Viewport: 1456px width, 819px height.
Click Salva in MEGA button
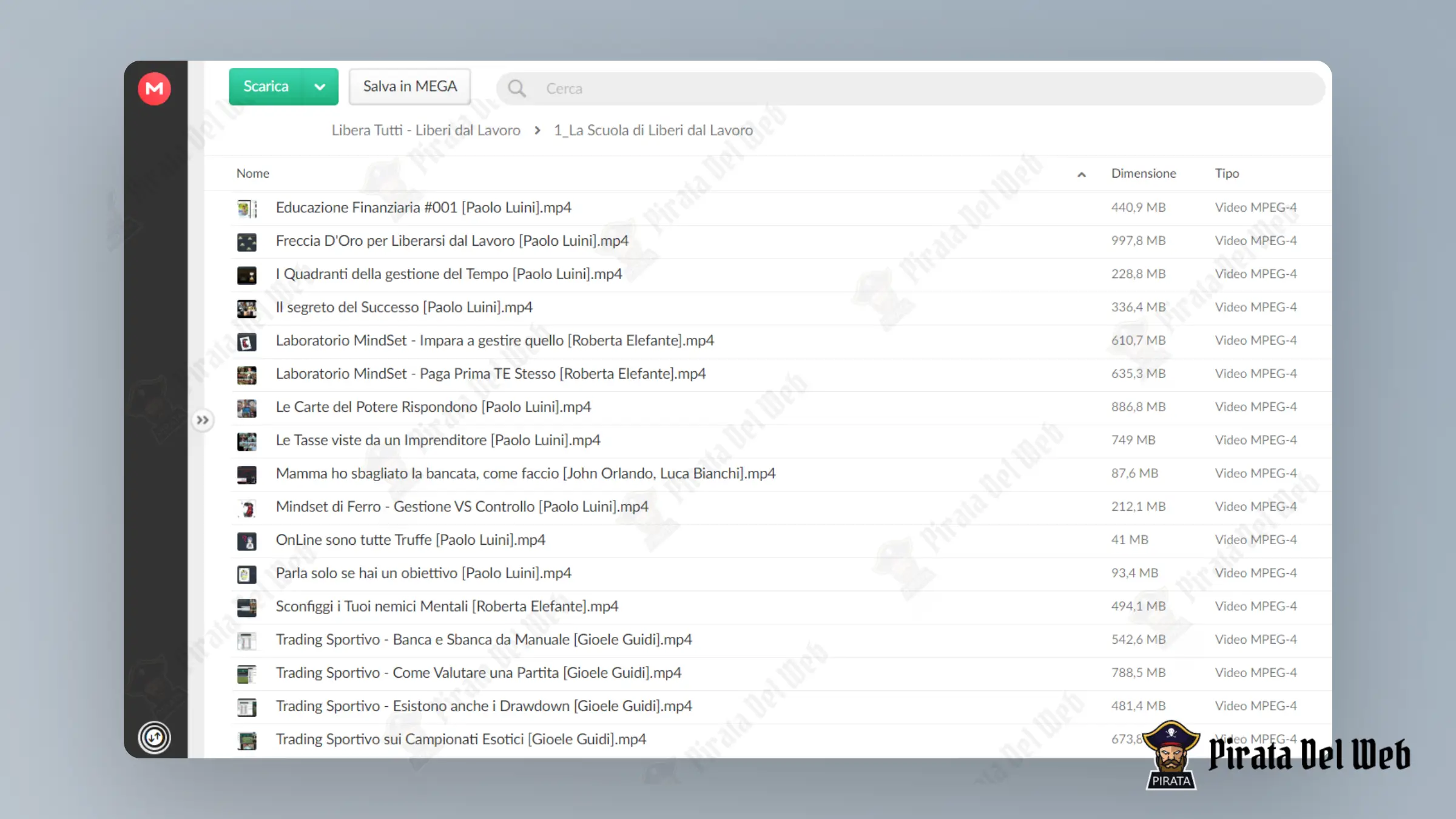click(x=410, y=87)
